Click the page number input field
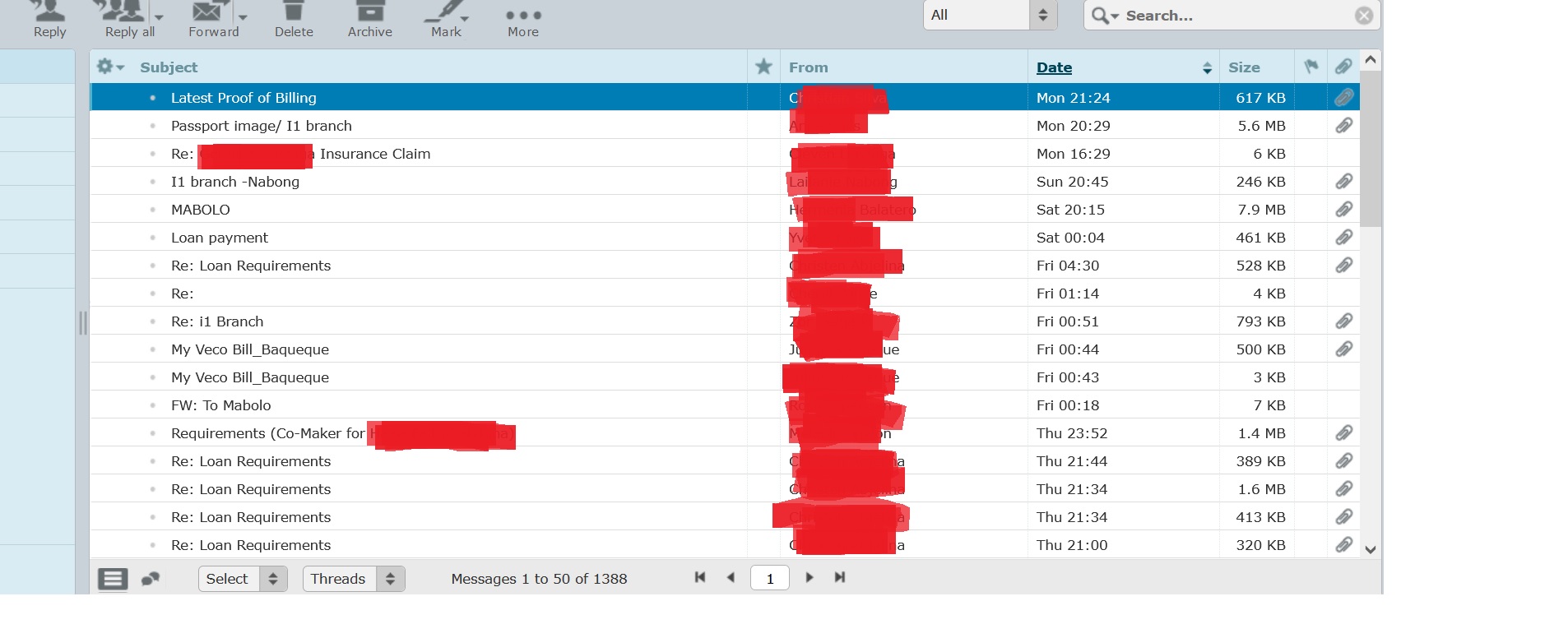Image resolution: width=1568 pixels, height=638 pixels. [x=770, y=578]
